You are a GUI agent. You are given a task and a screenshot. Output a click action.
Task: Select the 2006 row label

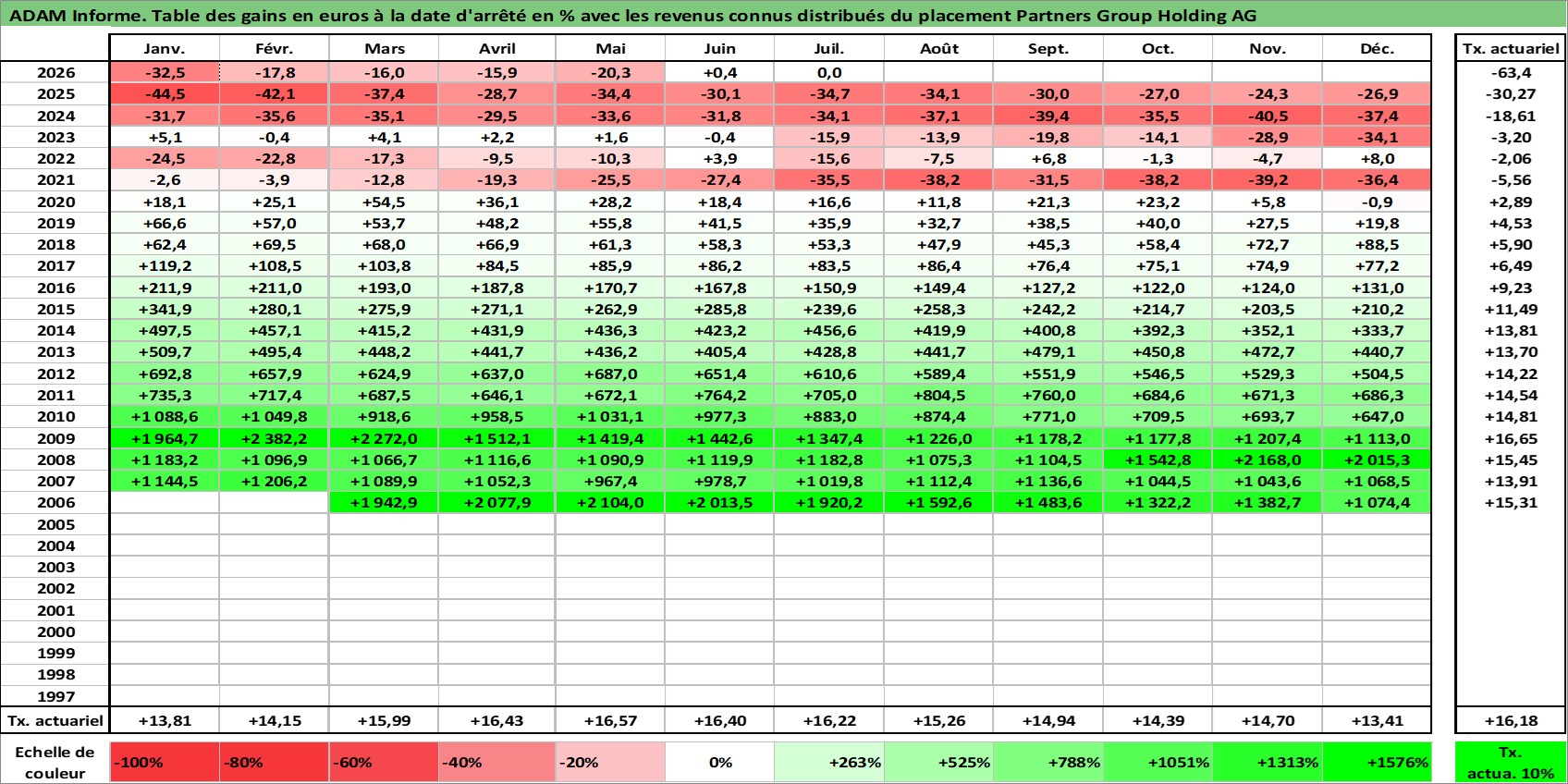(x=55, y=503)
